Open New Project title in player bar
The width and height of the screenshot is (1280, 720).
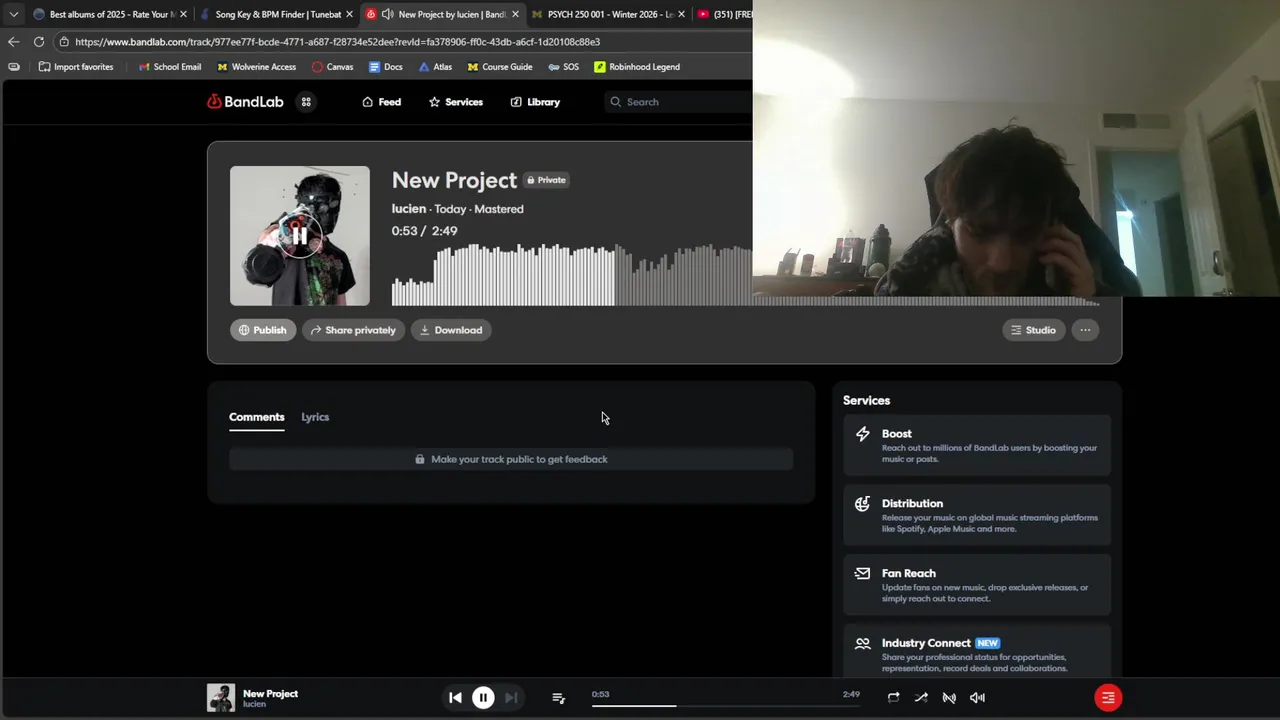[x=270, y=693]
